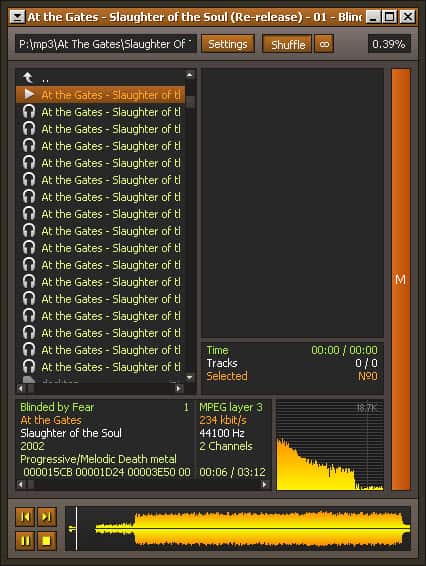Click the artist text At the Gates in the track info panel
426x566 pixels.
pos(51,420)
